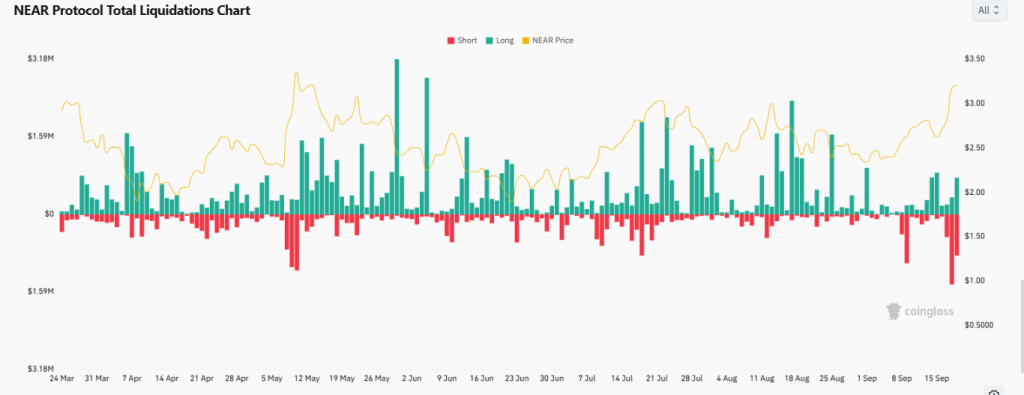The height and width of the screenshot is (395, 1024).
Task: Click the $1.50 price axis label
Action: coord(975,236)
